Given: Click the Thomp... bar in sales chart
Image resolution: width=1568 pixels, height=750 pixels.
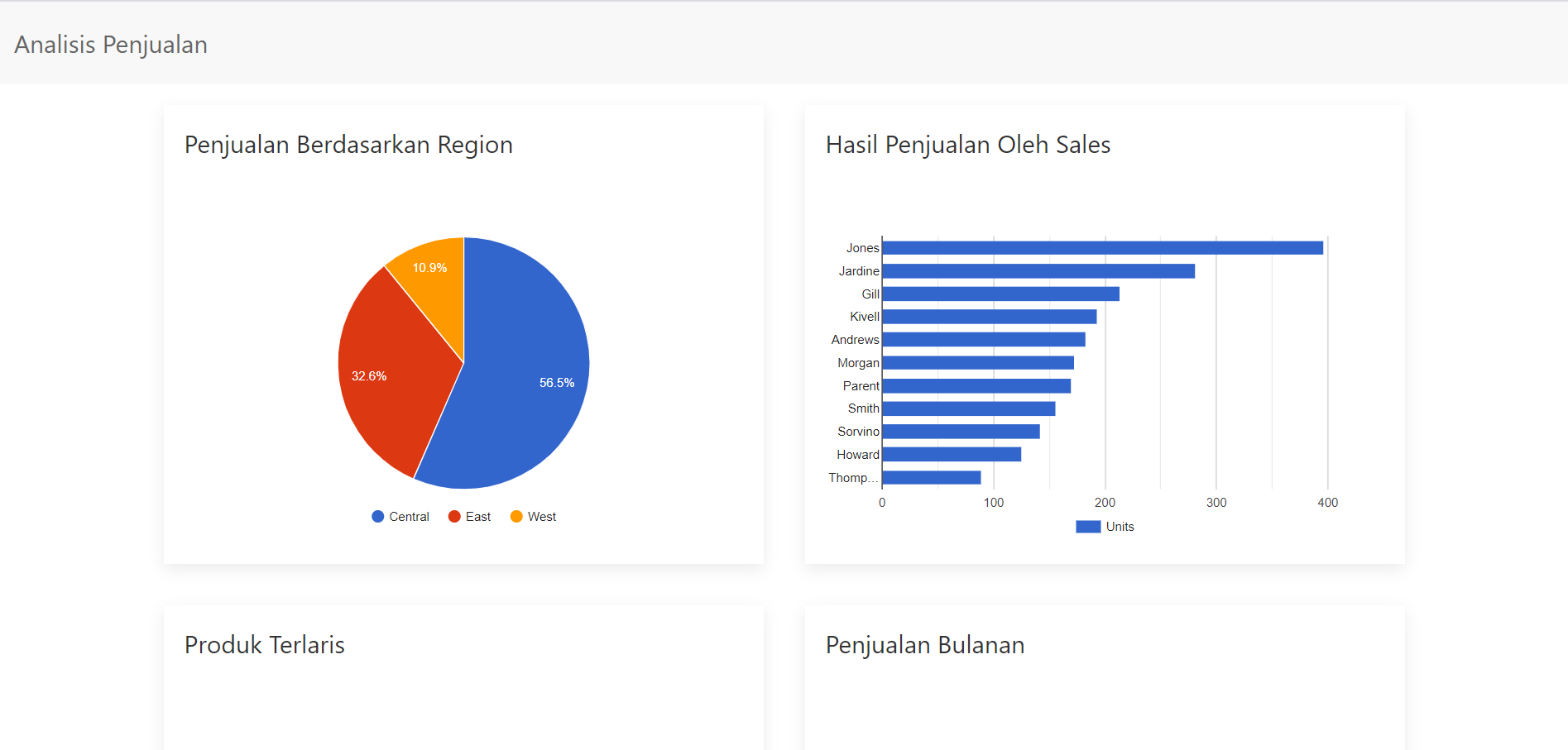Looking at the screenshot, I should [932, 478].
